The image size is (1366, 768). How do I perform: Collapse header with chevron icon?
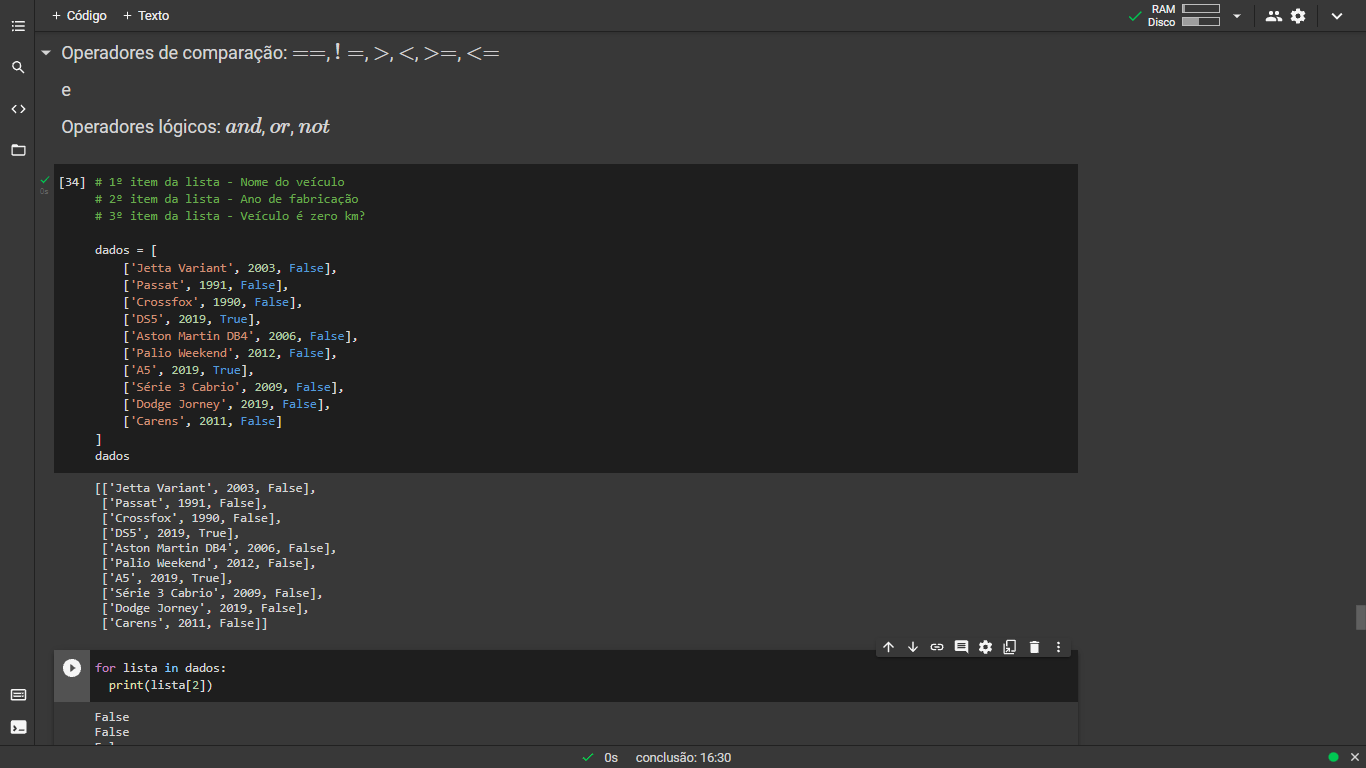pyautogui.click(x=1337, y=16)
